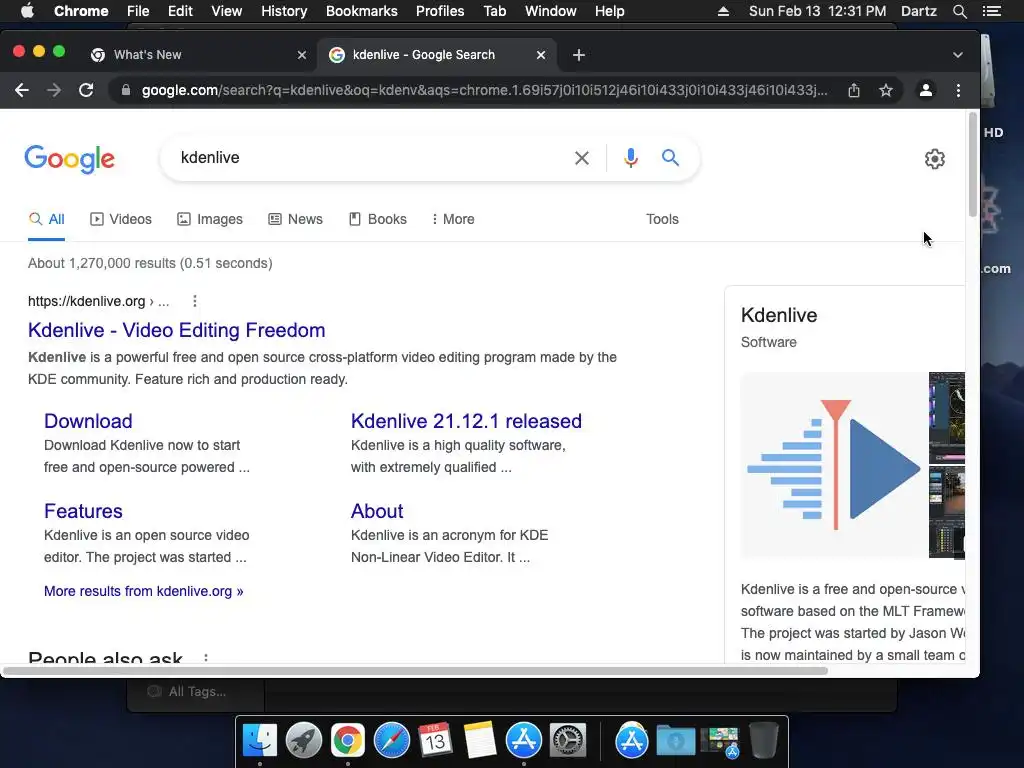Open Kdenlive - Video Editing Freedom link

[176, 330]
